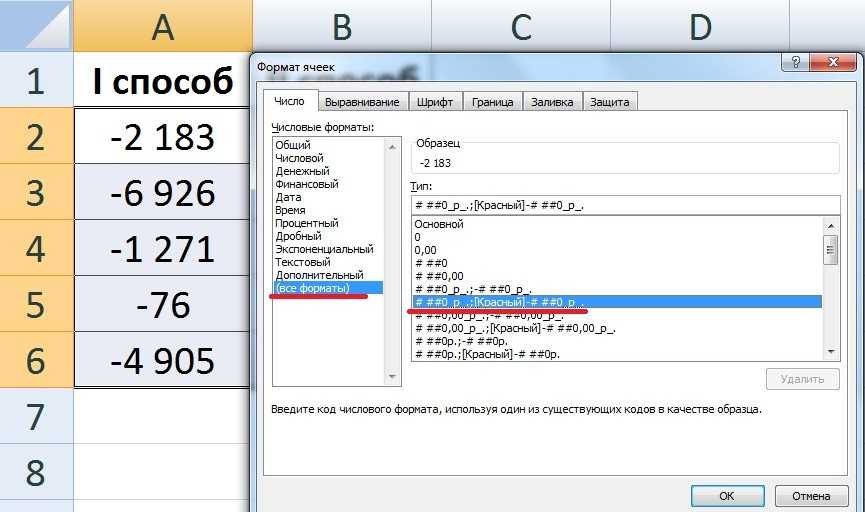Click the Тип format code input field

point(626,205)
